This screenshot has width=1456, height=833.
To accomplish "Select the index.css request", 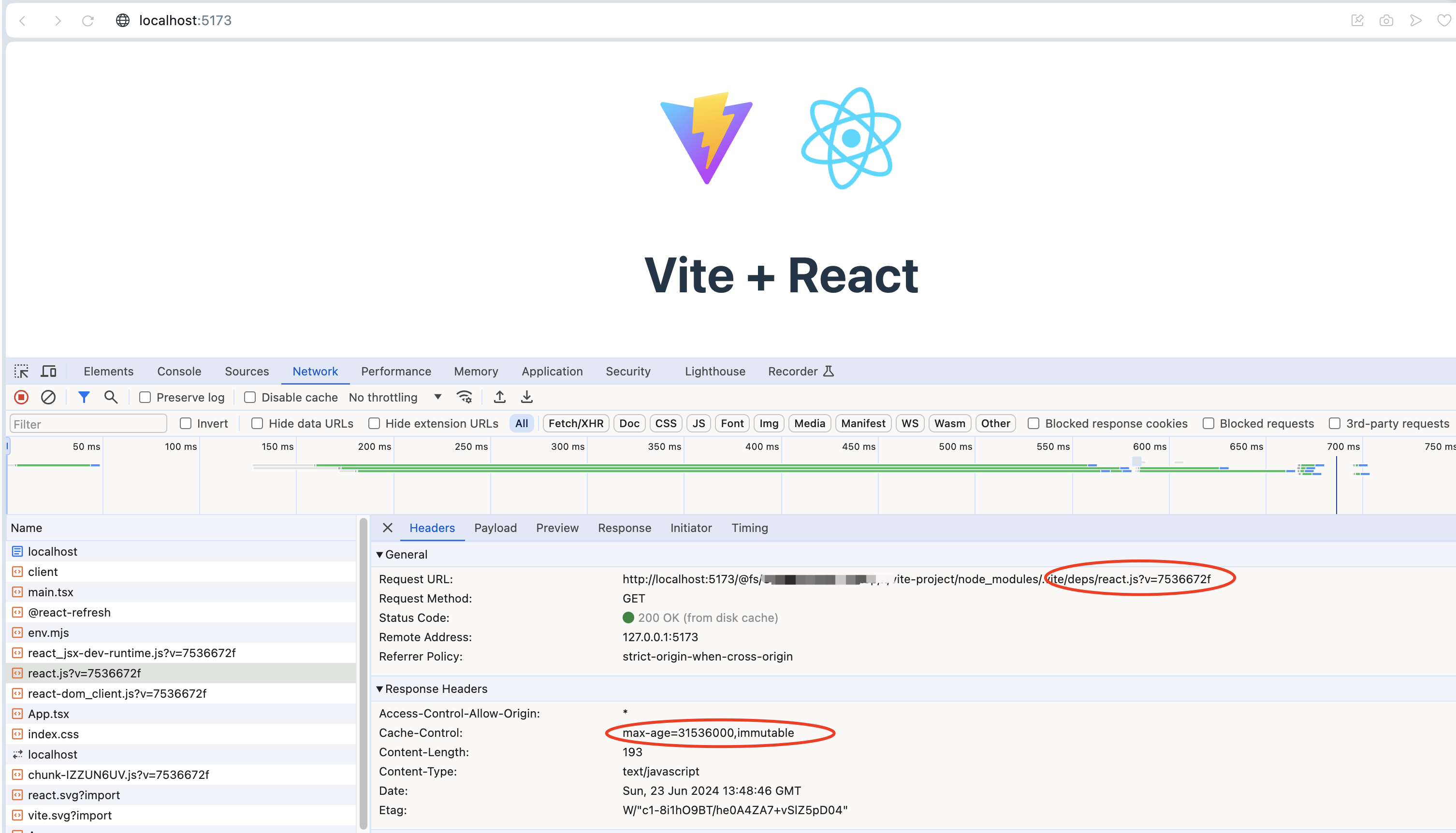I will coord(181,734).
